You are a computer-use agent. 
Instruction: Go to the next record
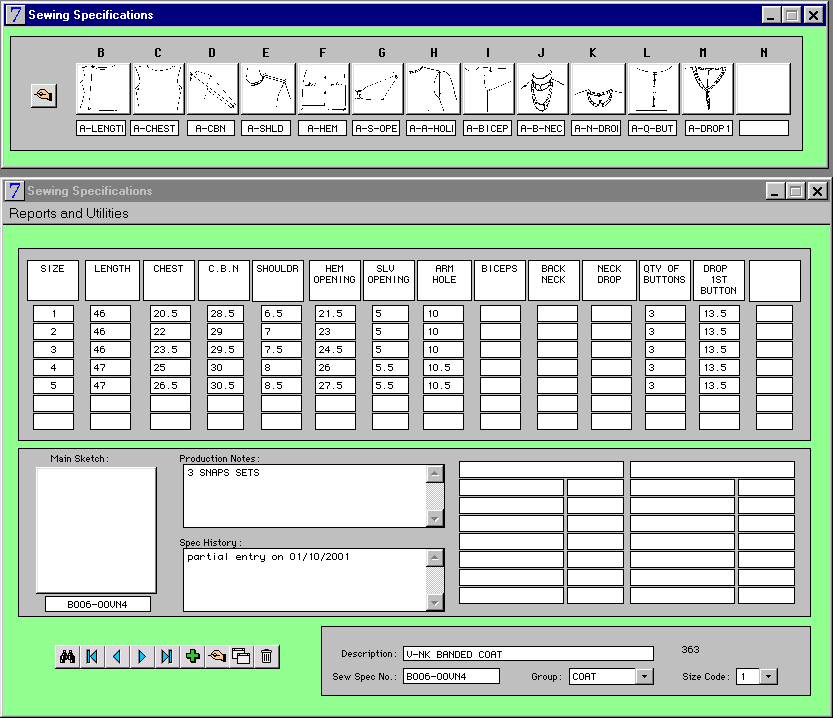tap(142, 656)
